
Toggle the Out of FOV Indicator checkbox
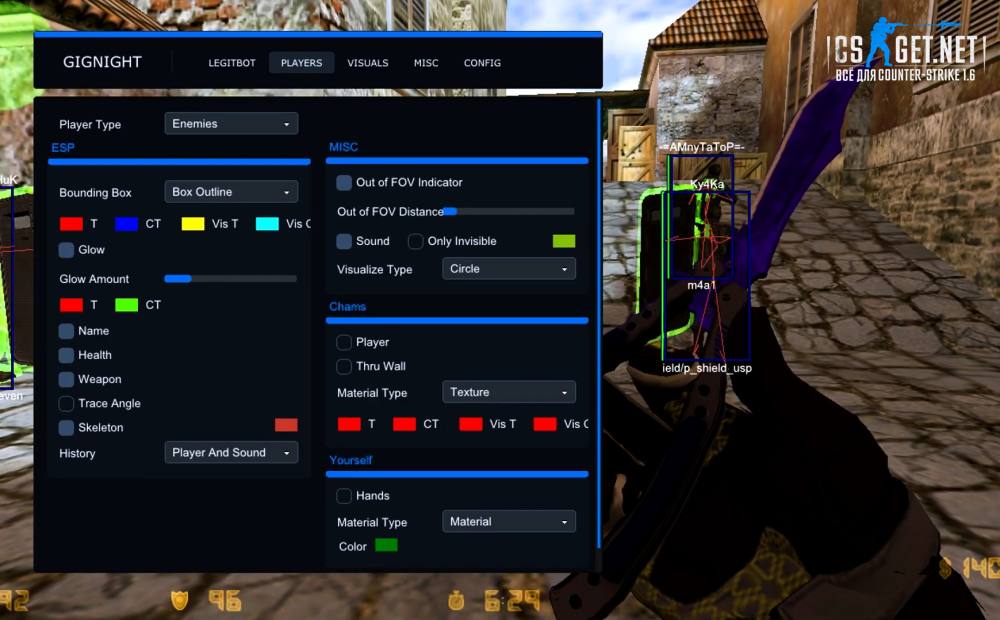pos(344,183)
